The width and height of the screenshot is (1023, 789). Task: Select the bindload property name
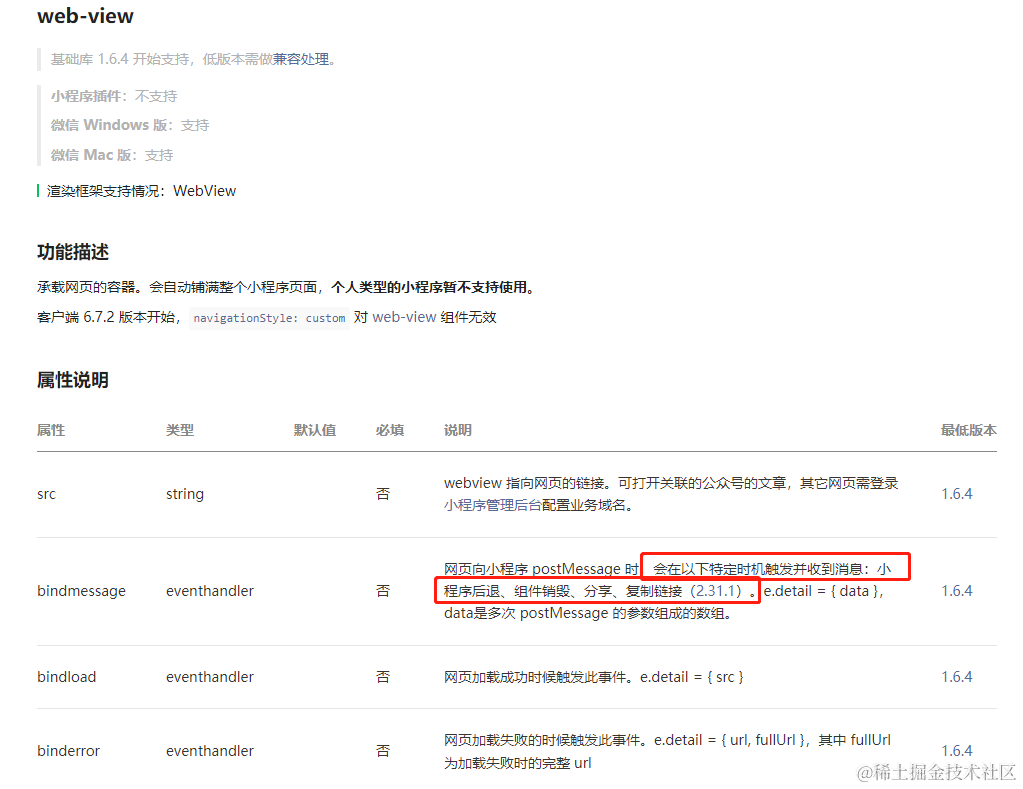pos(67,676)
